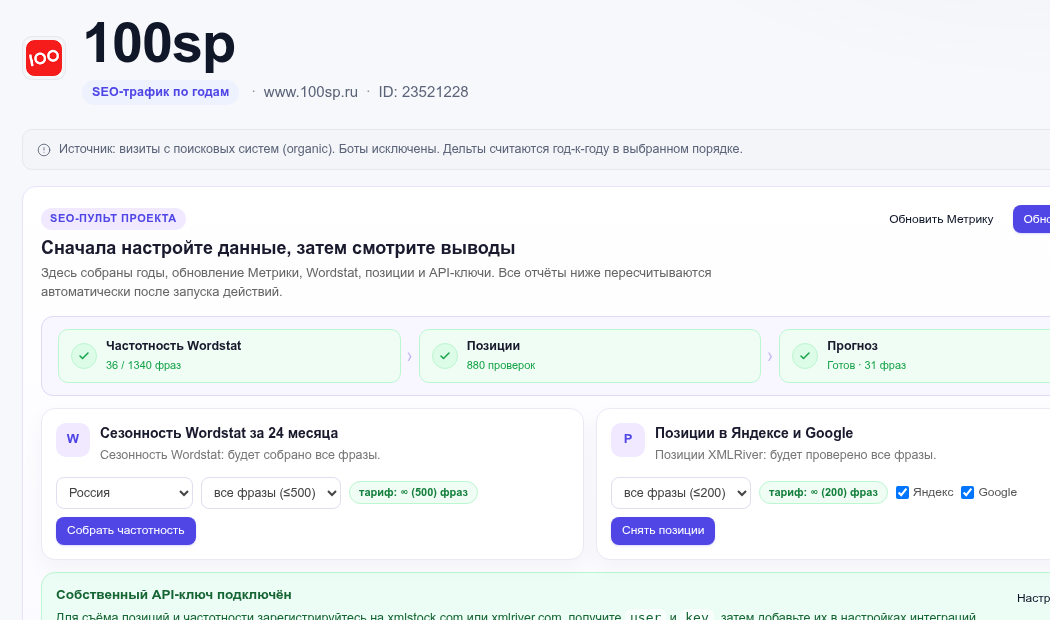
Task: Open the Россия region dropdown
Action: click(x=125, y=493)
